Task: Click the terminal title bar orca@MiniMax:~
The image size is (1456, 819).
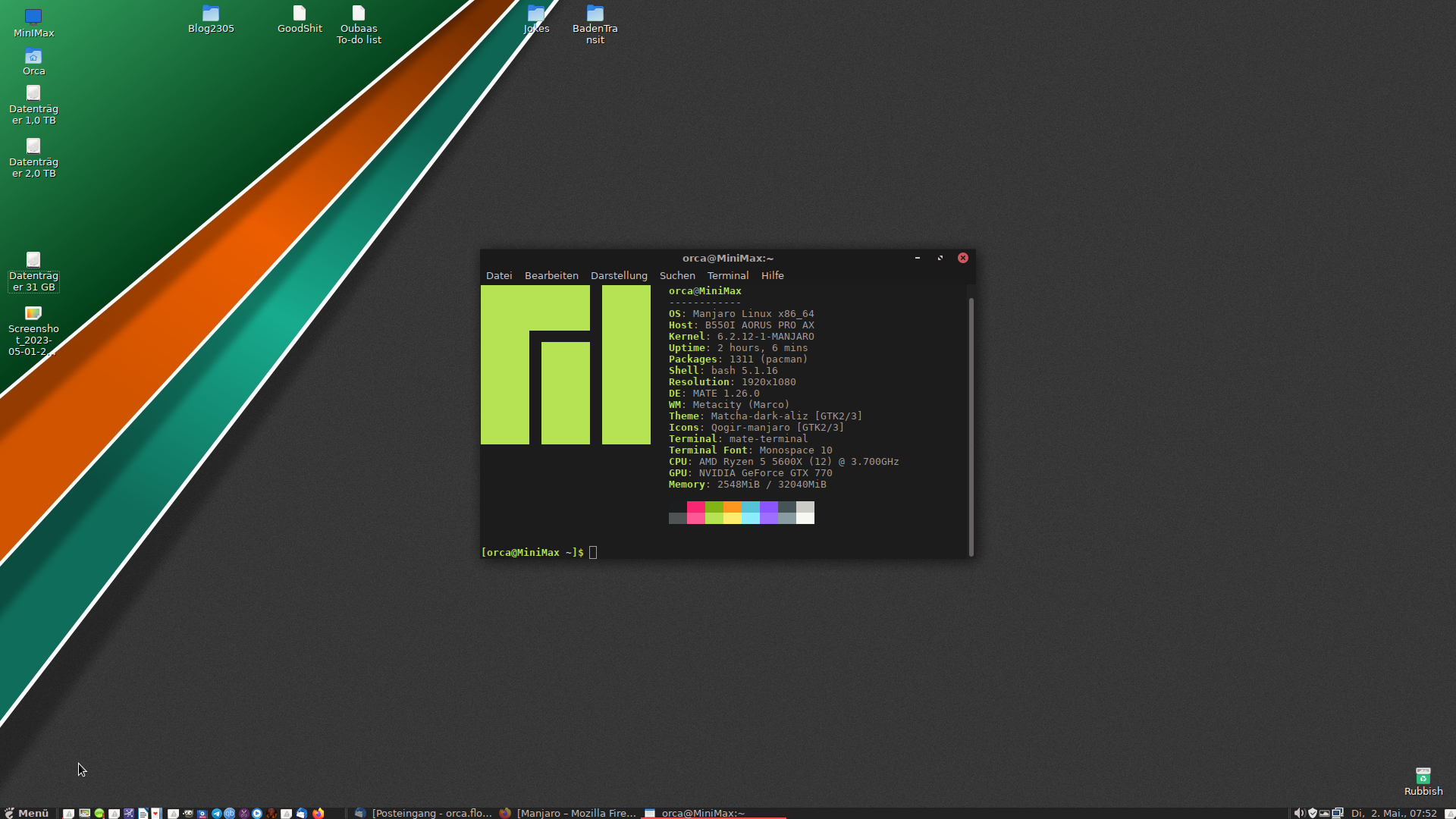Action: pyautogui.click(x=727, y=258)
